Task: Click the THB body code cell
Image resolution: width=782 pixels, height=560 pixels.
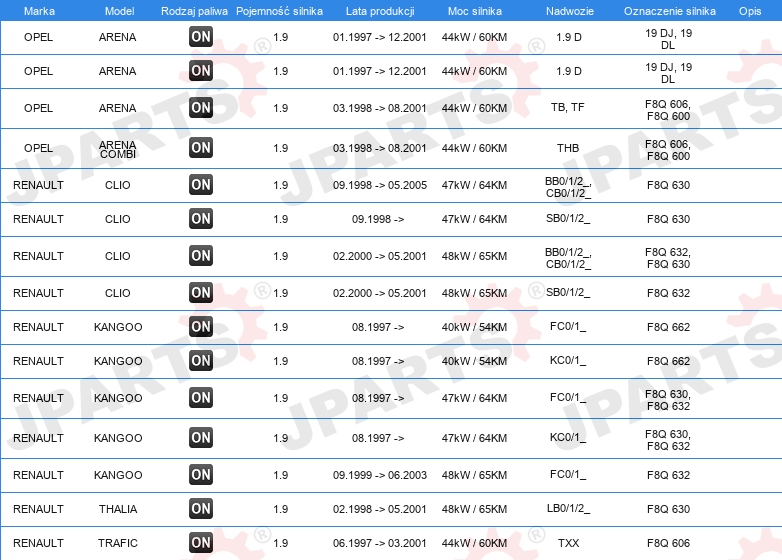Action: [x=568, y=148]
